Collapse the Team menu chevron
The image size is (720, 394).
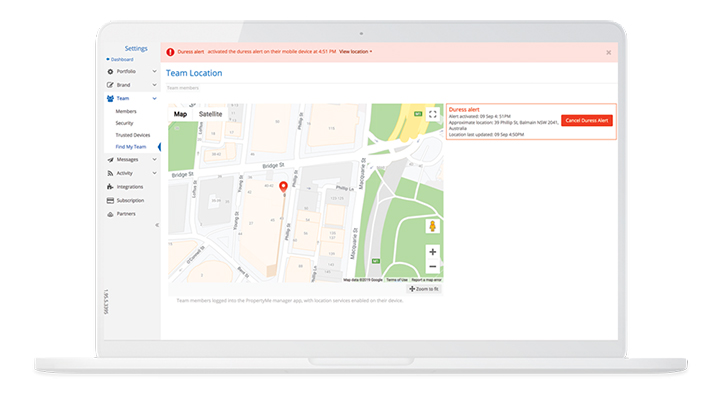[x=154, y=98]
